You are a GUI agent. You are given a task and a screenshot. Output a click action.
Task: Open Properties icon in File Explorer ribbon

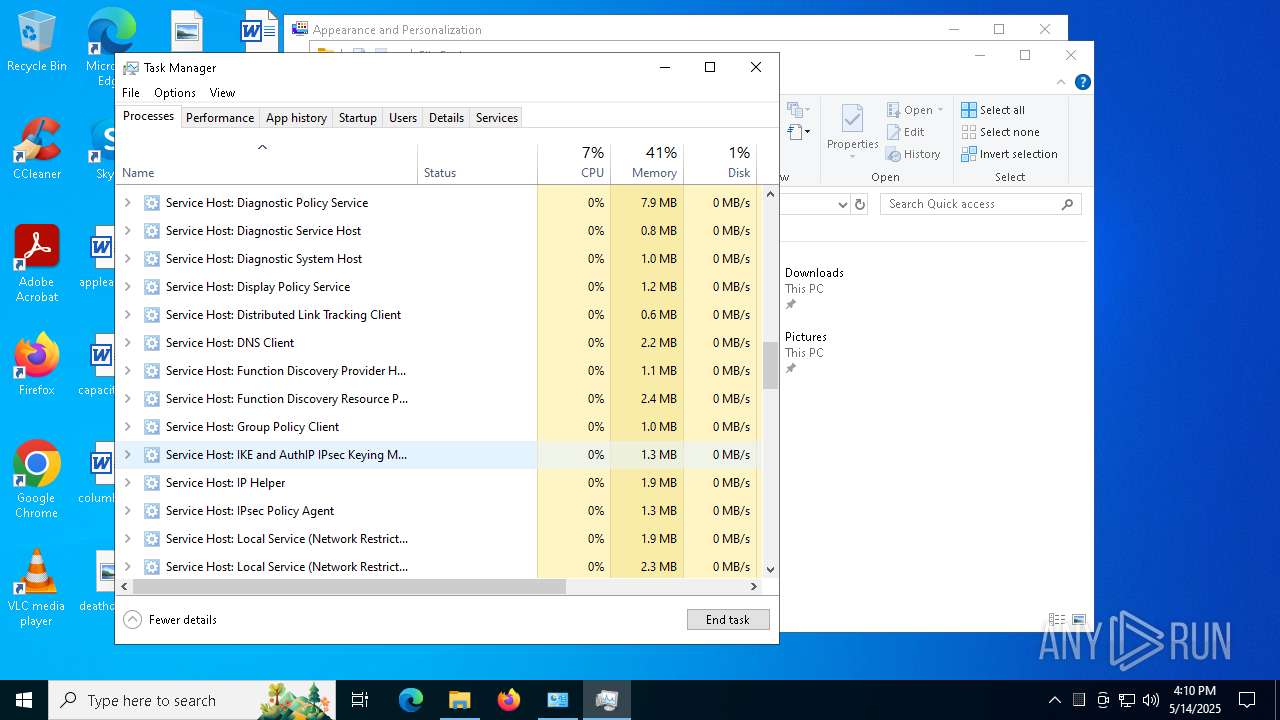pos(852,120)
